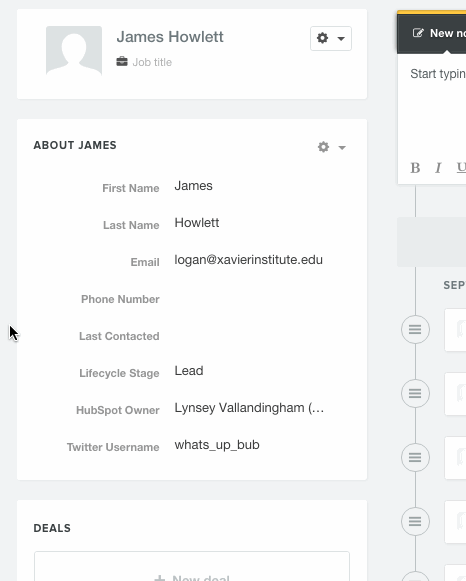Image resolution: width=466 pixels, height=581 pixels.
Task: Click the New note pencil icon
Action: (x=418, y=33)
